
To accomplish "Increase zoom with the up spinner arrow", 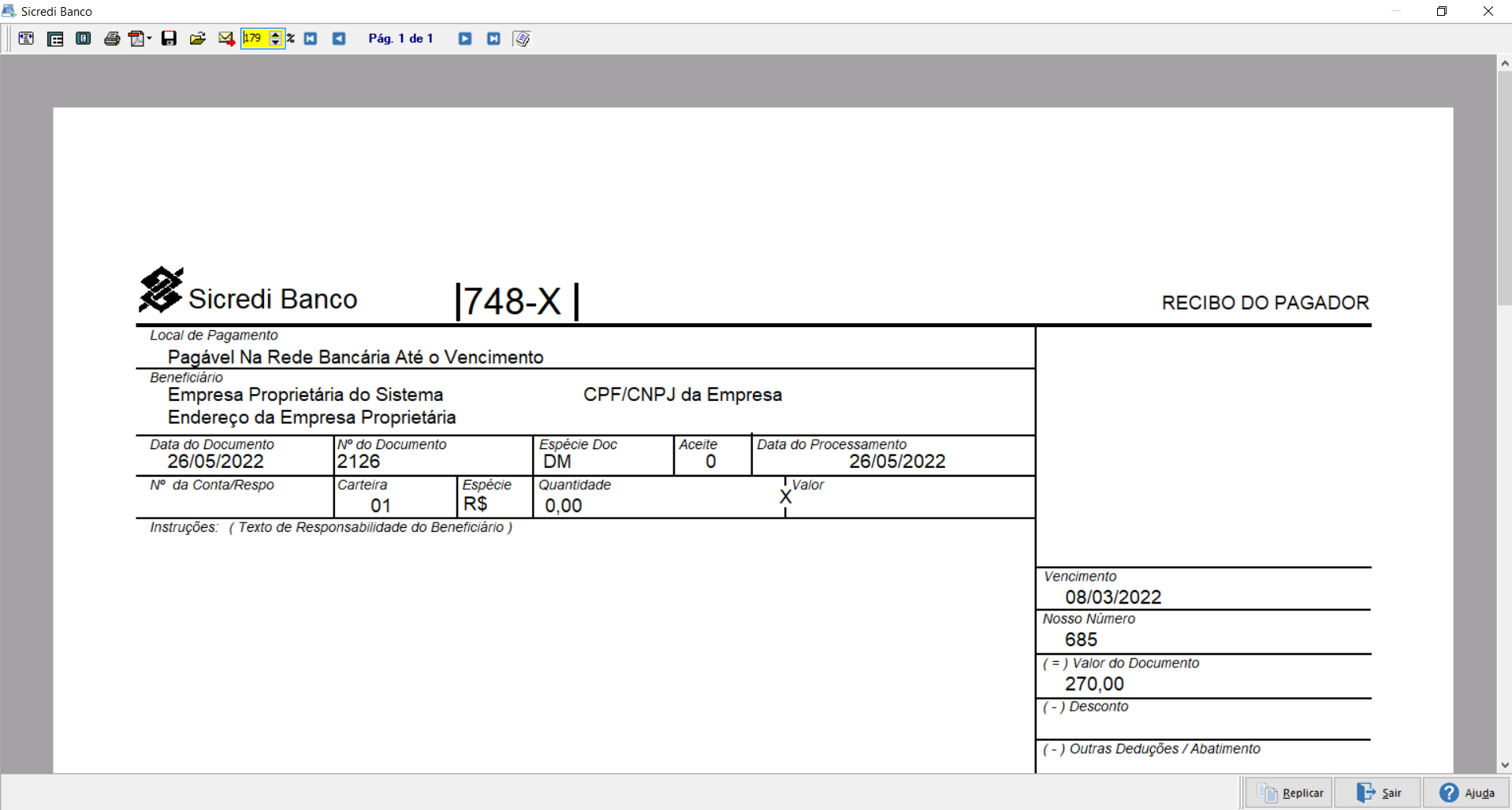I will point(276,34).
